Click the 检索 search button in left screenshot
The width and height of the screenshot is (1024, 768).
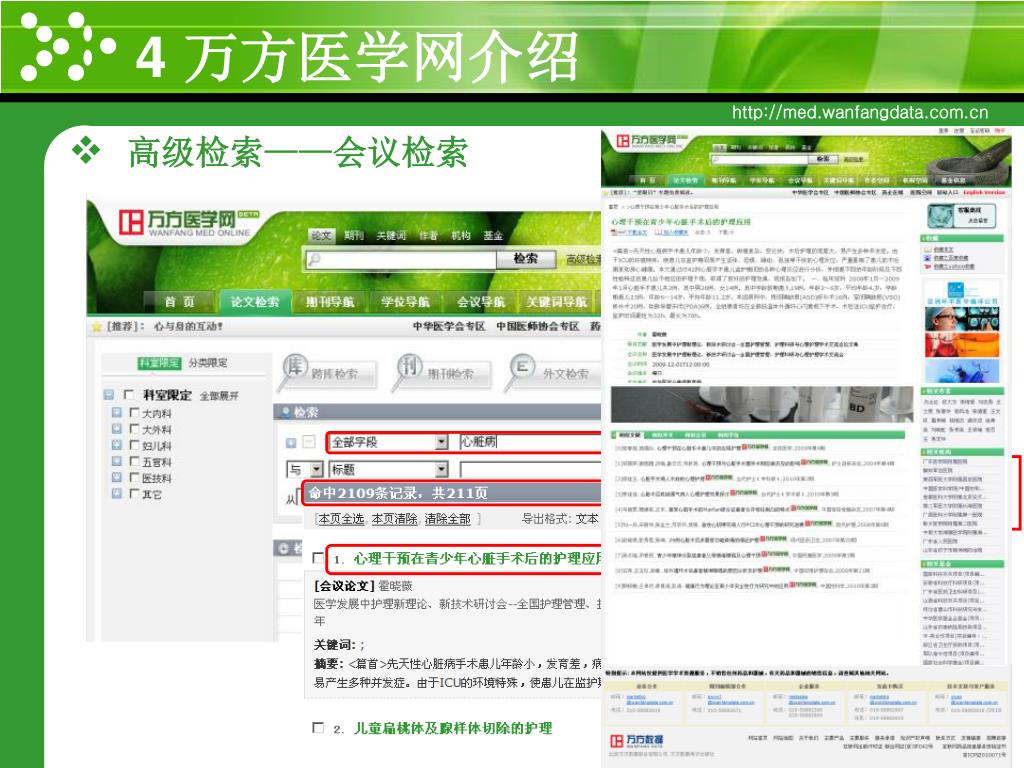click(526, 259)
